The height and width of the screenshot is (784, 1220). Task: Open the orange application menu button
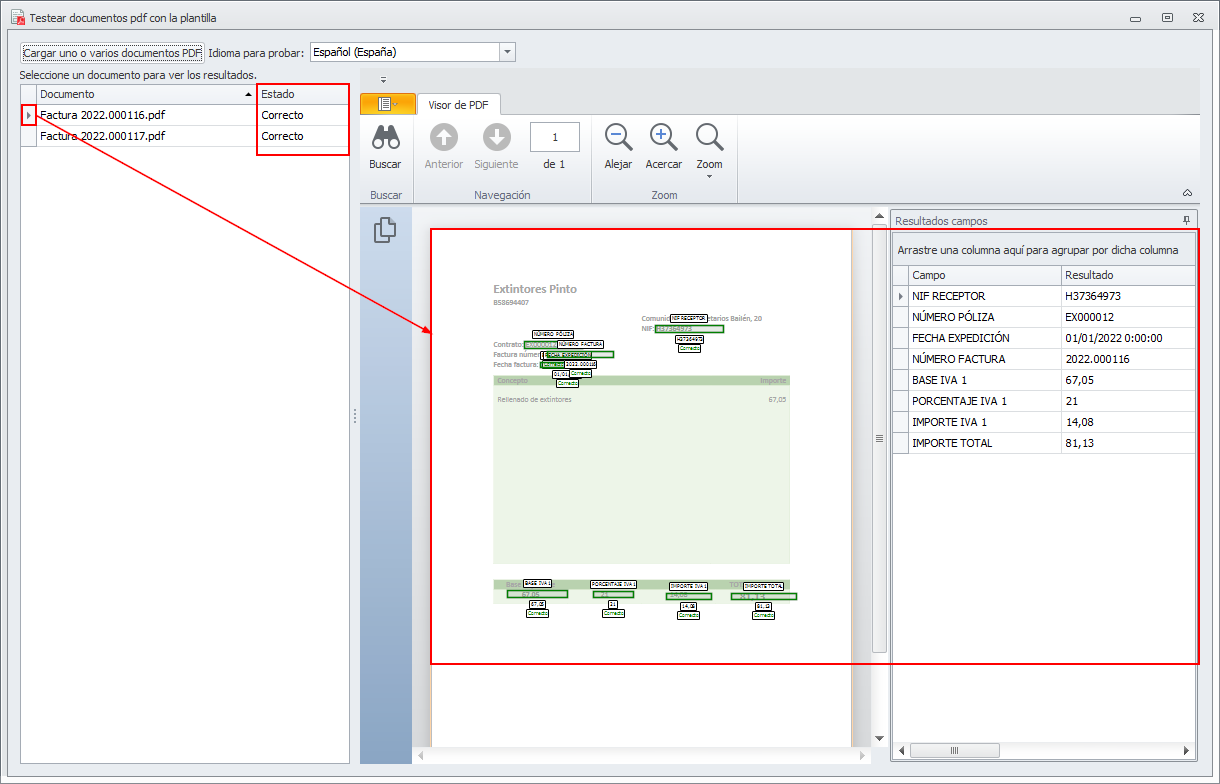[387, 104]
